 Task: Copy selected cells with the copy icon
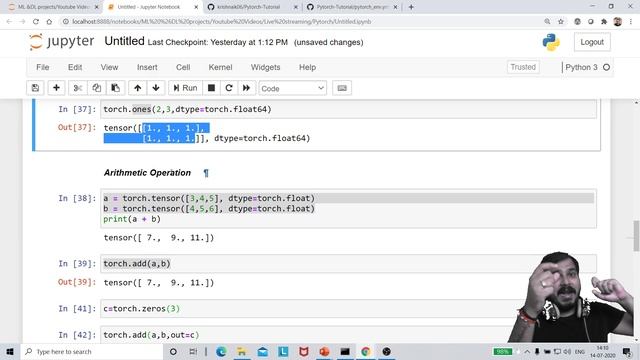(97, 88)
